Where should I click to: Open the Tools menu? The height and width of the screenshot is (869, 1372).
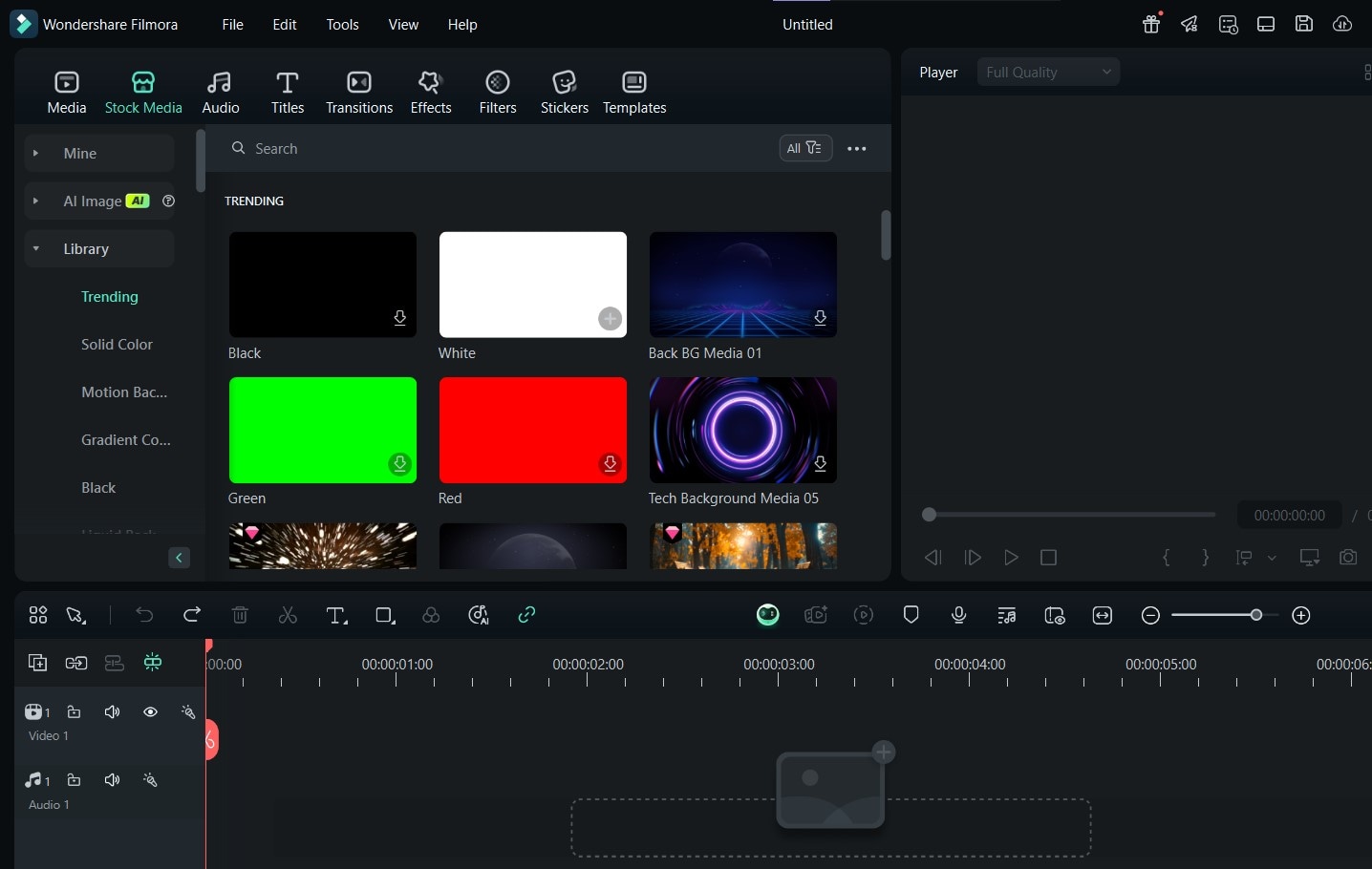point(343,25)
